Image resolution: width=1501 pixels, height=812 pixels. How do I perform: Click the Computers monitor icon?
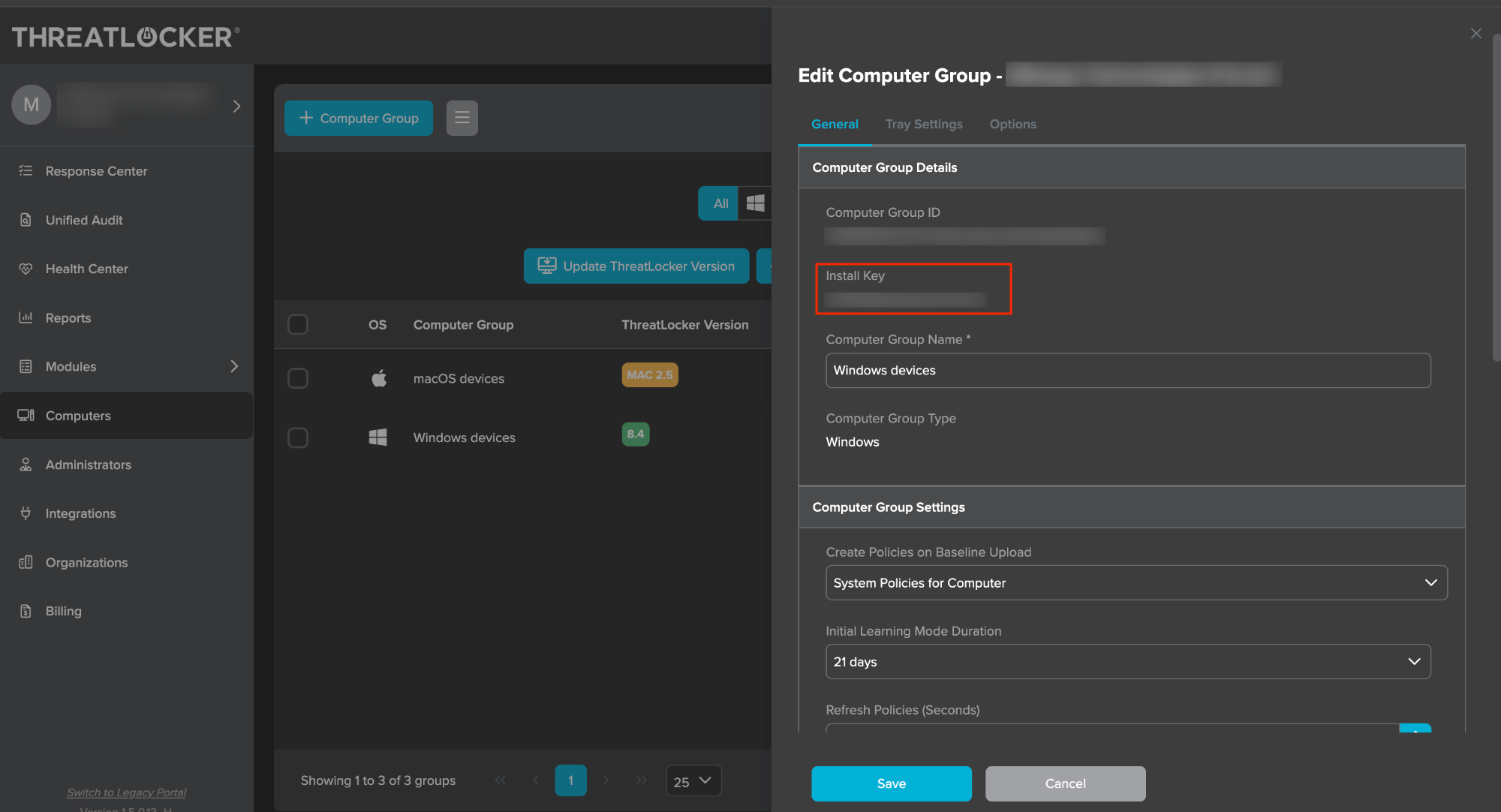coord(26,415)
